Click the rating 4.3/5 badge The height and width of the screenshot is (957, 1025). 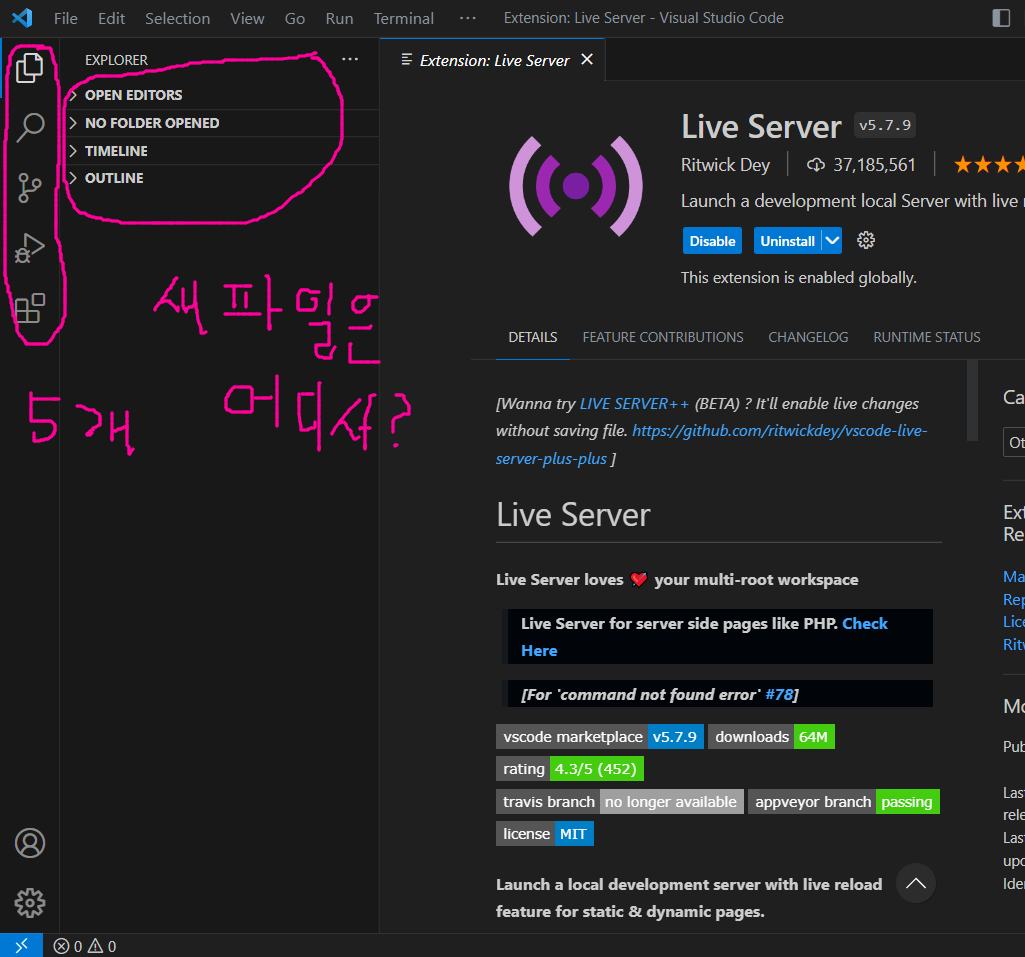tap(569, 769)
